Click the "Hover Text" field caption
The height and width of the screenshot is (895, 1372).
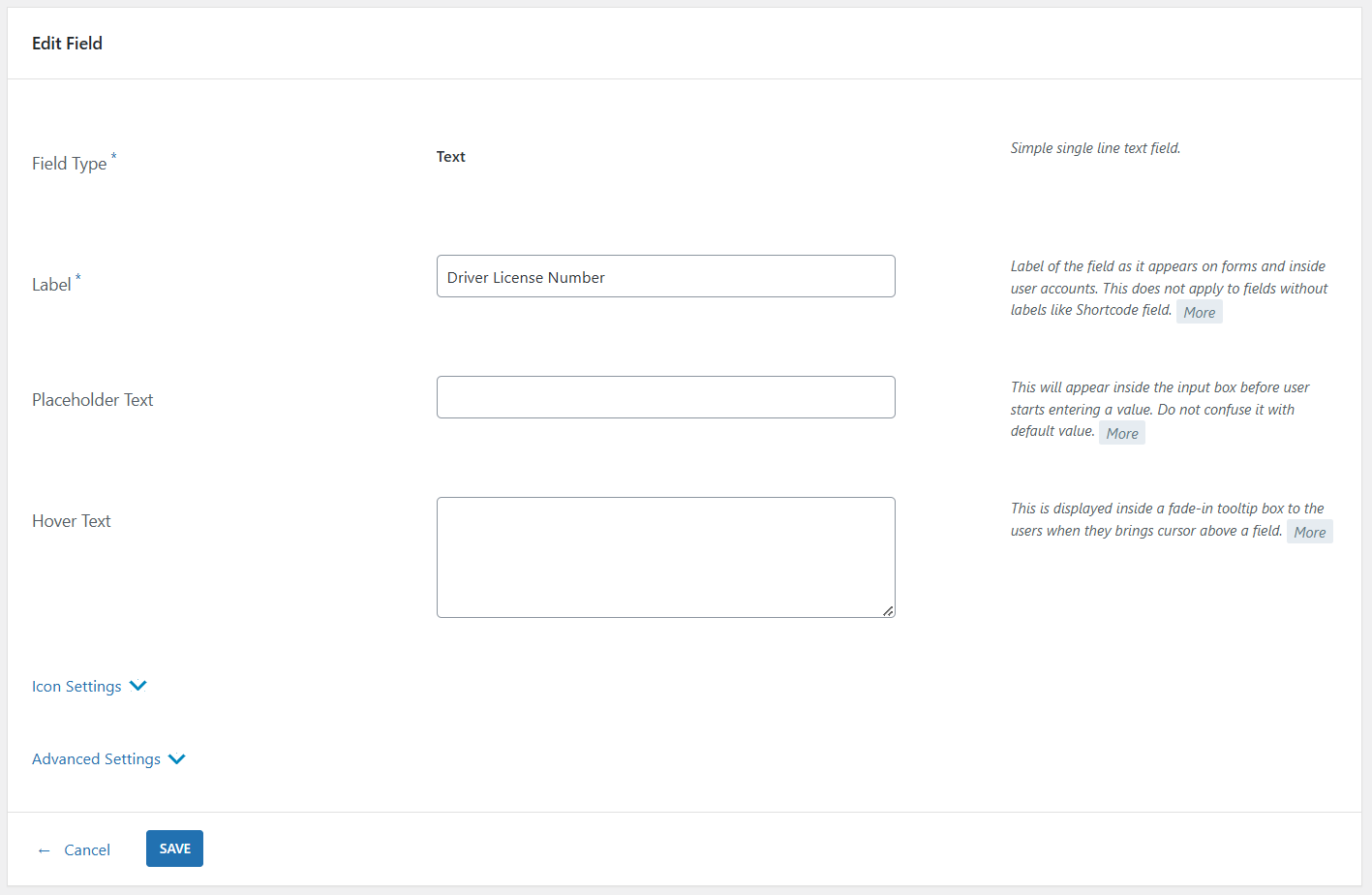pos(72,521)
